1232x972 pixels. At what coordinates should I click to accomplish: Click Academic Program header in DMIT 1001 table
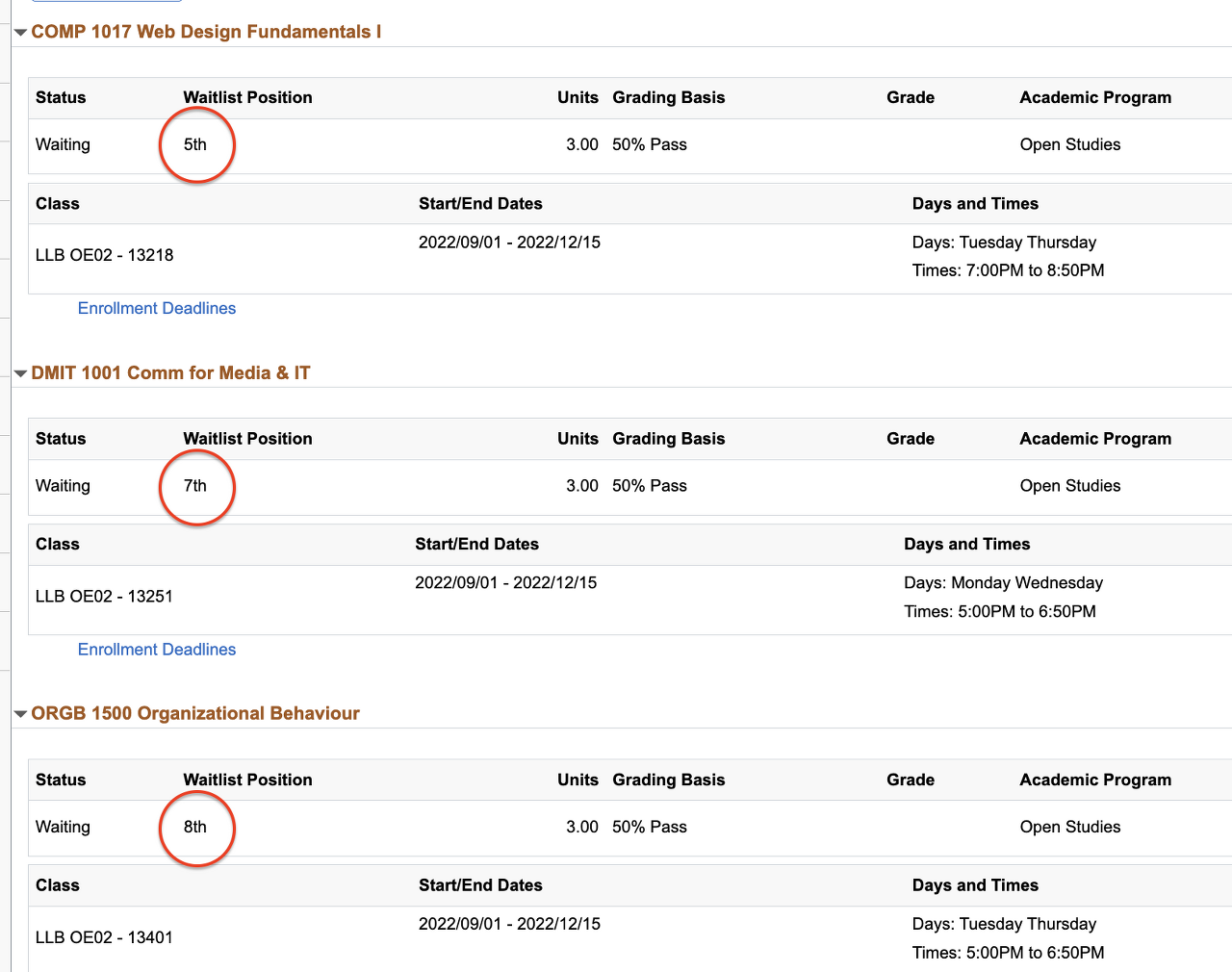(x=1096, y=439)
